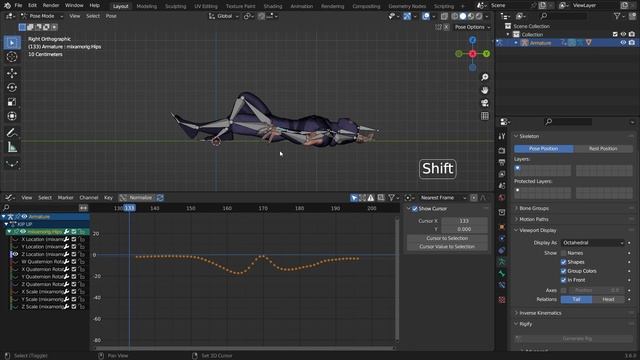
Task: Select the Select Box tool
Action: click(12, 43)
